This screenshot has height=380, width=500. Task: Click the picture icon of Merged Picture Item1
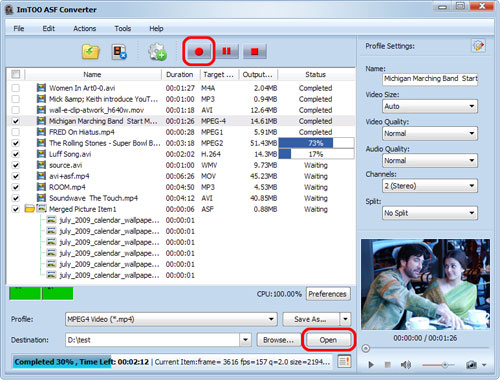tap(41, 209)
